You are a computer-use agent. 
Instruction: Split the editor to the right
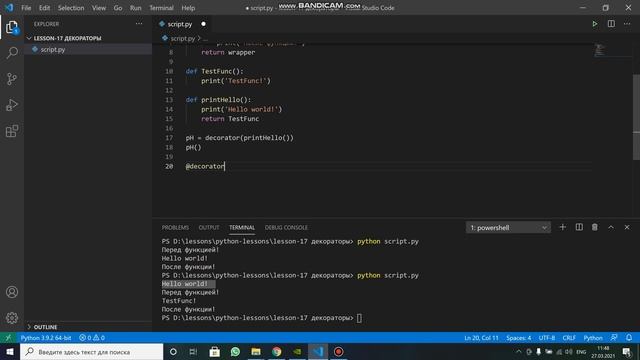pyautogui.click(x=611, y=24)
